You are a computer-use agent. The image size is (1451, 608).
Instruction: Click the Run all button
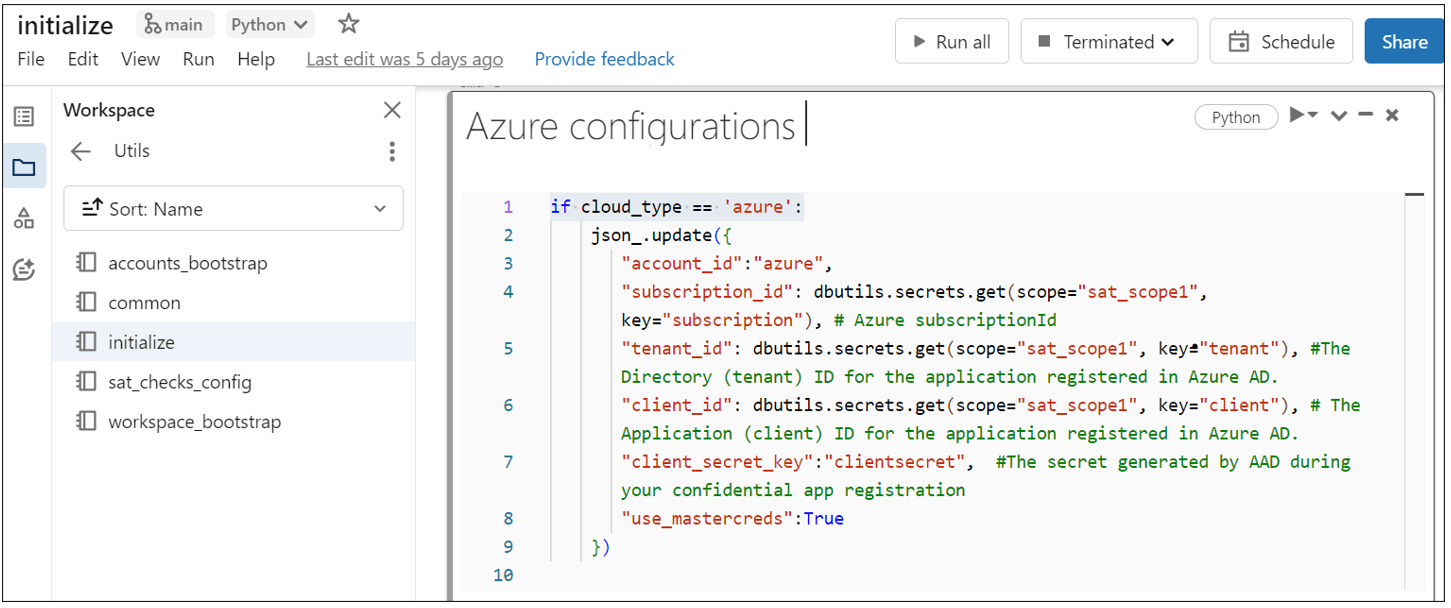952,42
